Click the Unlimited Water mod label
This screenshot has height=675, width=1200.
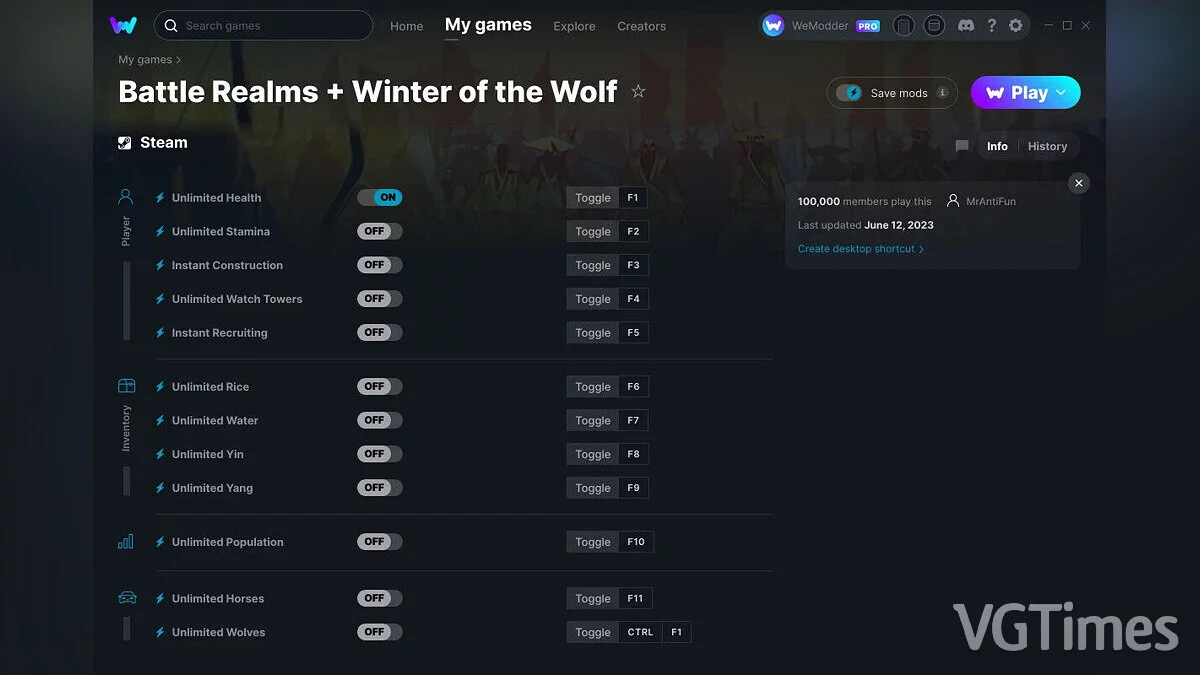tap(215, 420)
